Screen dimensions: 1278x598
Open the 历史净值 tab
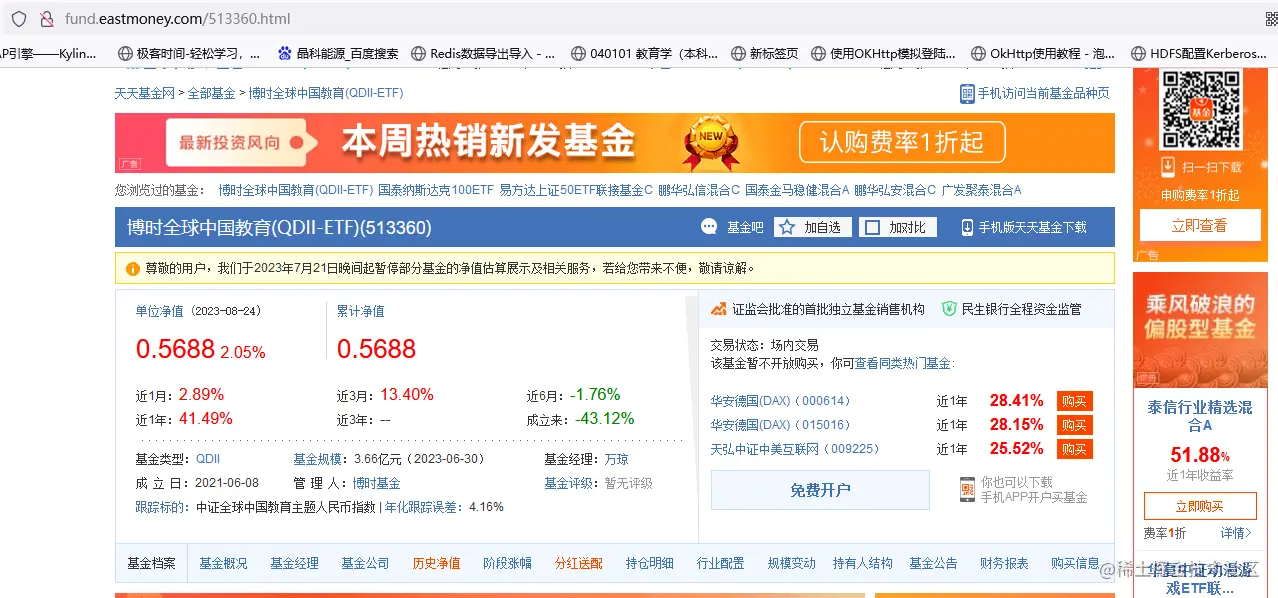(436, 563)
